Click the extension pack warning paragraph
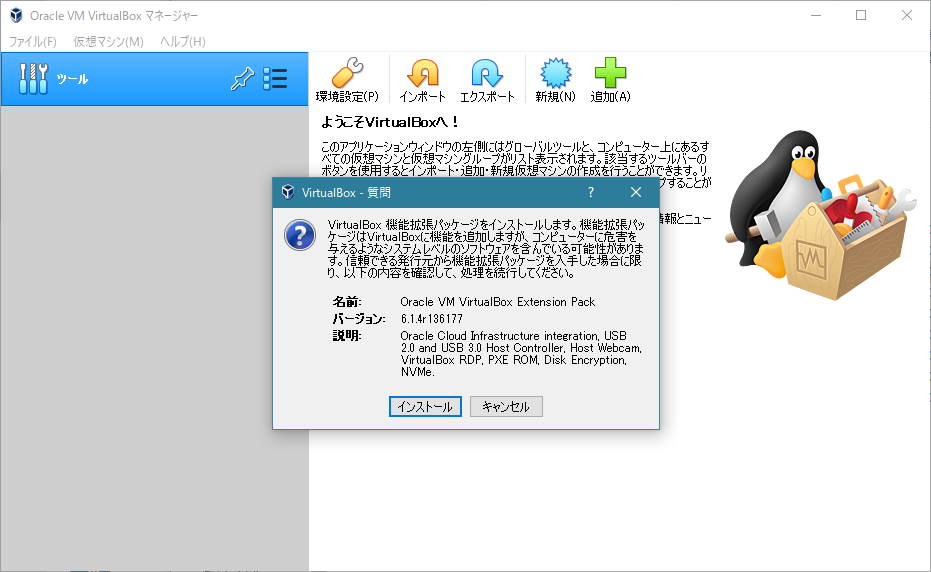Image resolution: width=931 pixels, height=572 pixels. click(x=486, y=249)
